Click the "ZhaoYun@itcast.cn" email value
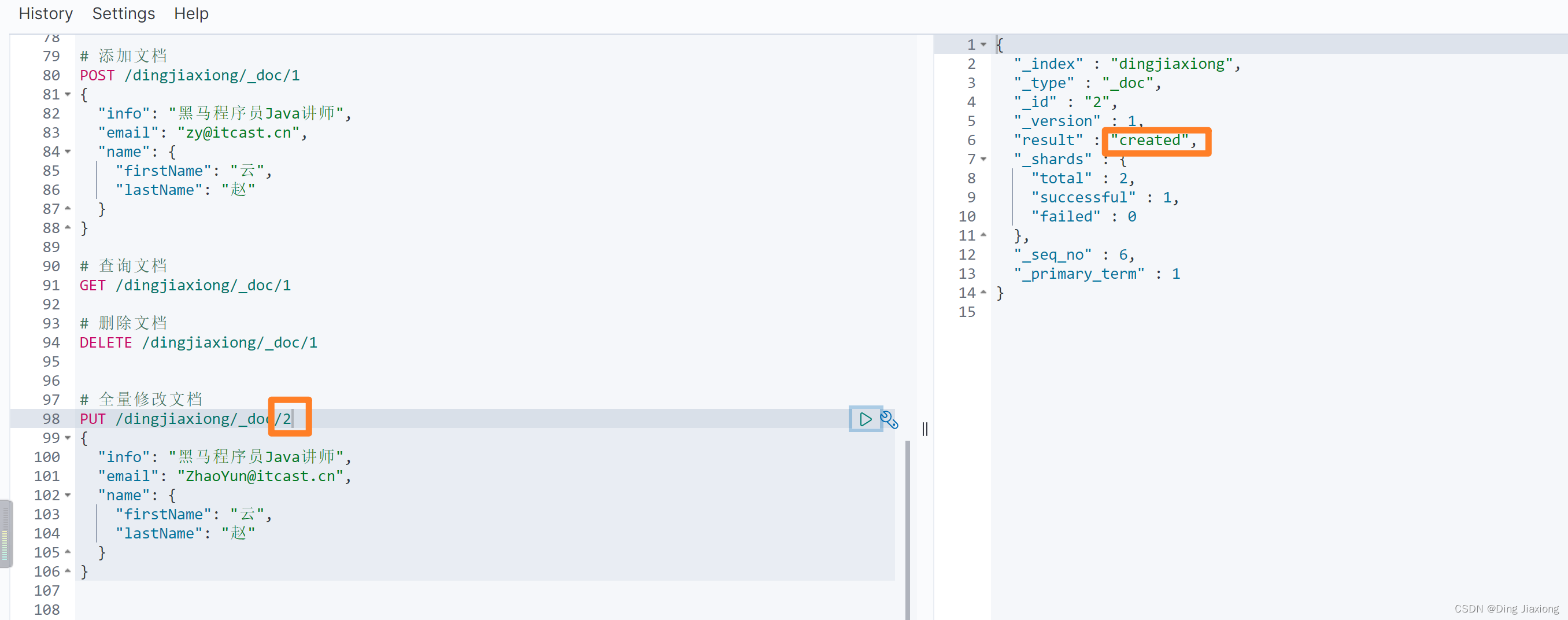This screenshot has height=620, width=1568. coord(261,476)
